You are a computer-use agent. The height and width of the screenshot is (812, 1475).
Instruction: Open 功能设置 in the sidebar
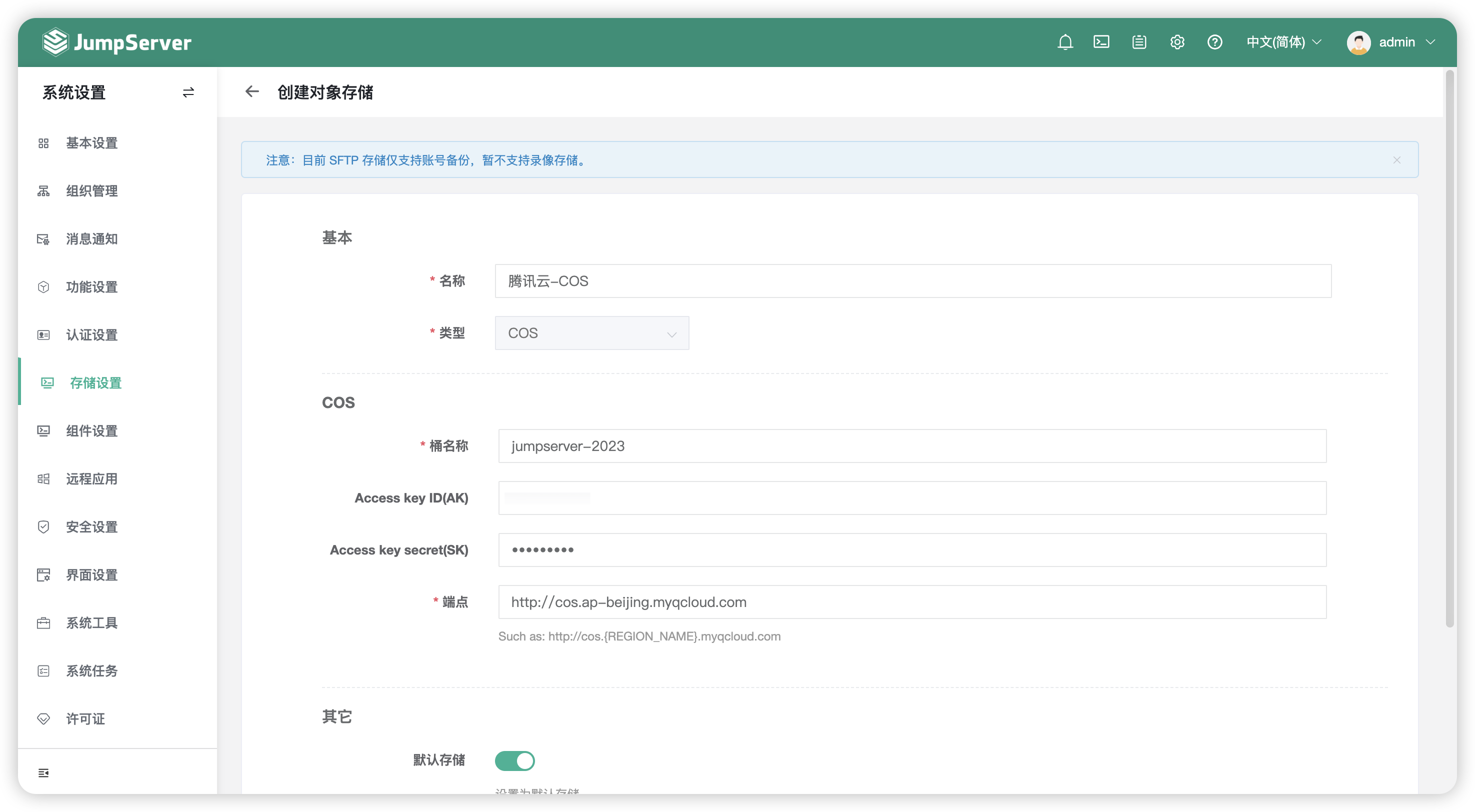tap(117, 287)
